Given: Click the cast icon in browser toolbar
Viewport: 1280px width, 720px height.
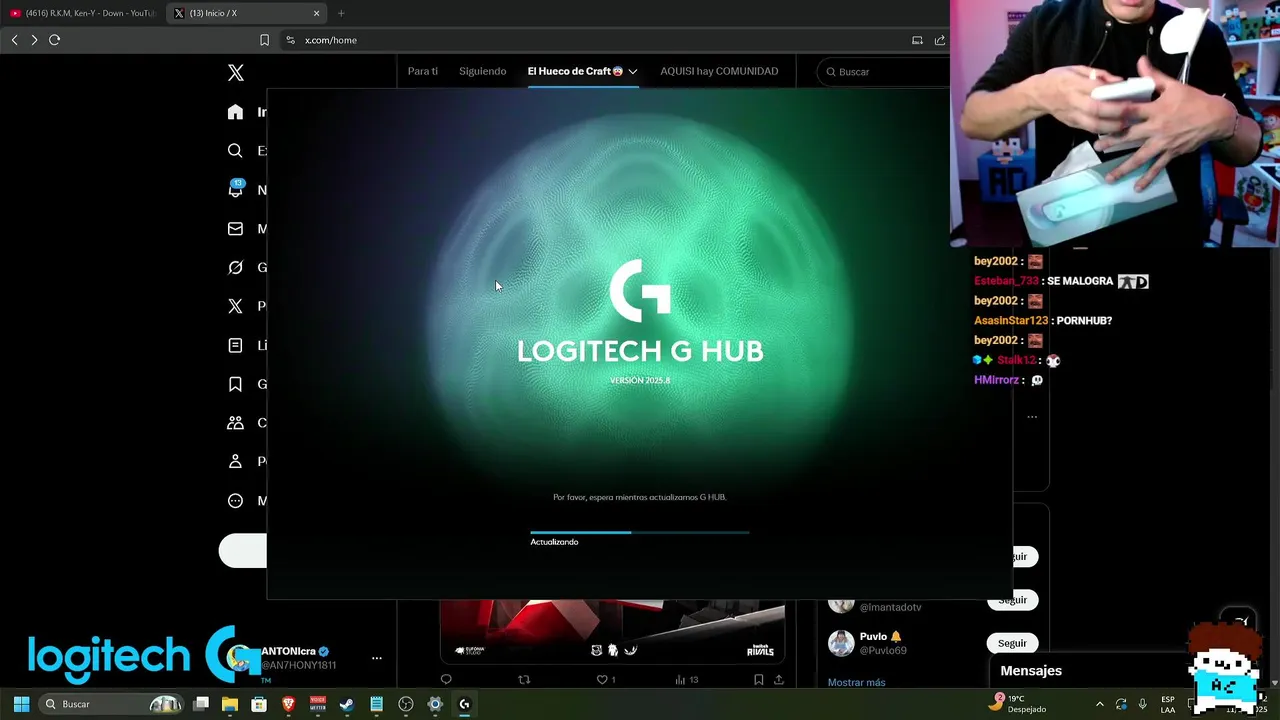Looking at the screenshot, I should (x=917, y=40).
